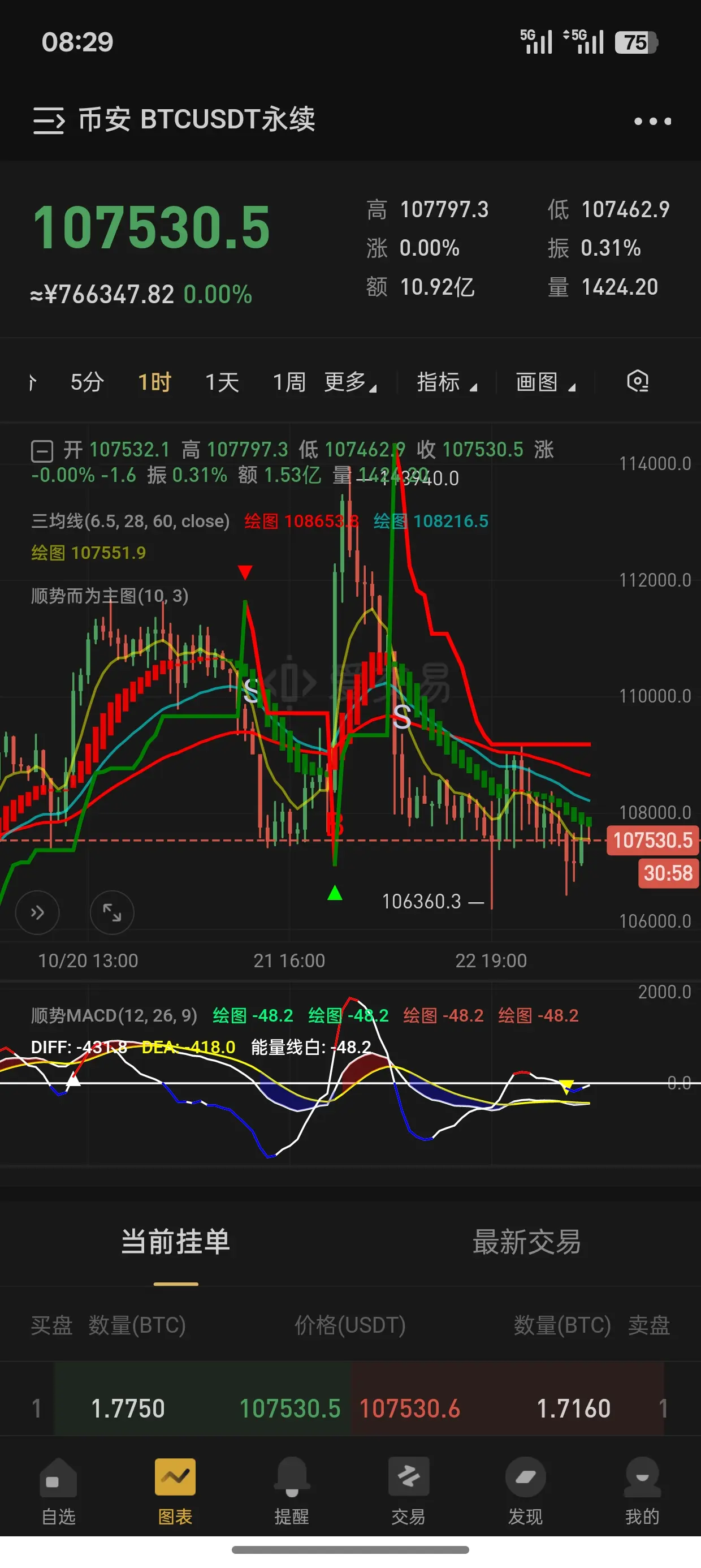The image size is (701, 1568).
Task: Tap the amplitude 振 0.31%
Action: click(595, 248)
